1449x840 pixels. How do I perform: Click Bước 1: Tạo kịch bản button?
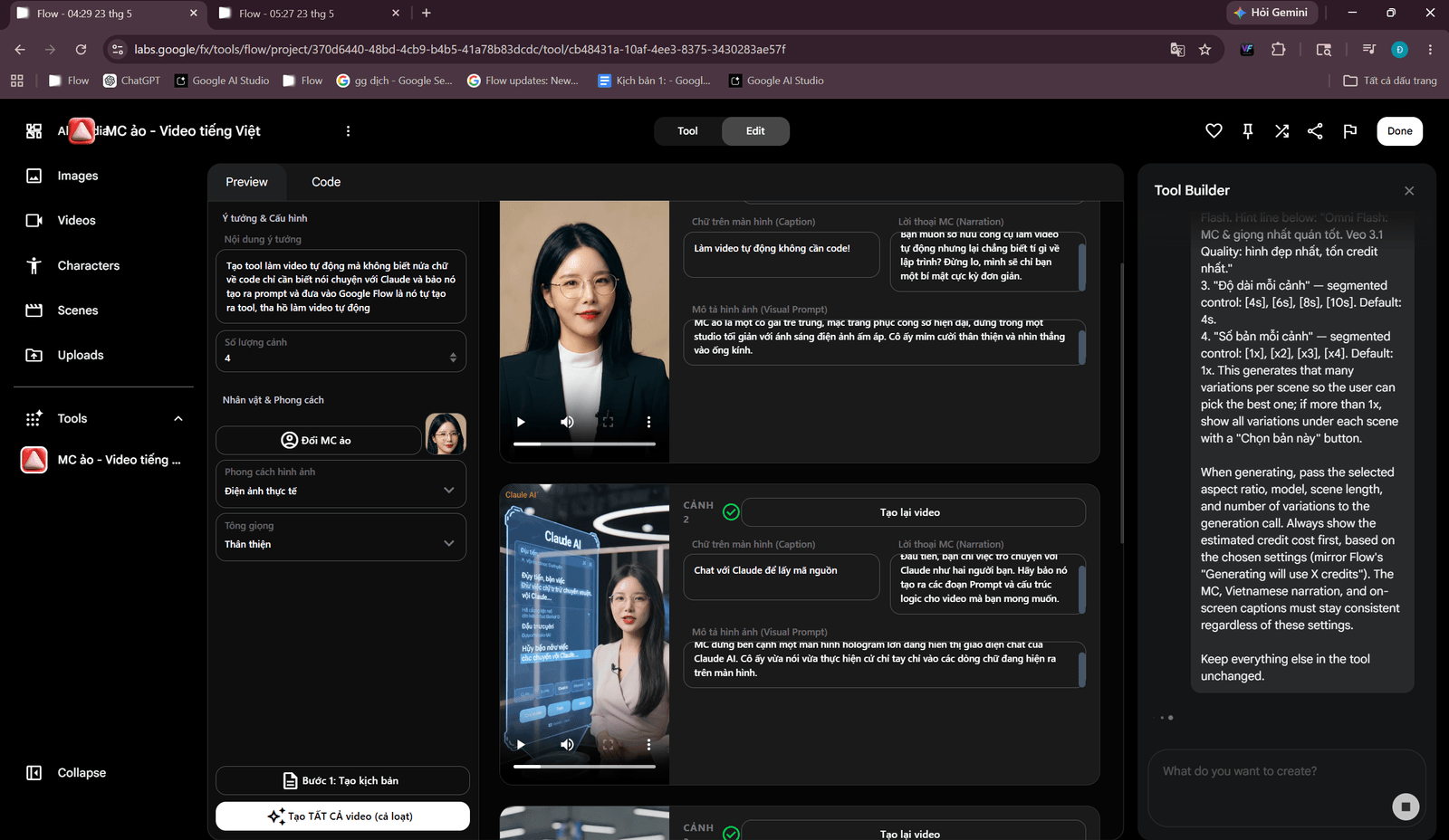pyautogui.click(x=342, y=780)
